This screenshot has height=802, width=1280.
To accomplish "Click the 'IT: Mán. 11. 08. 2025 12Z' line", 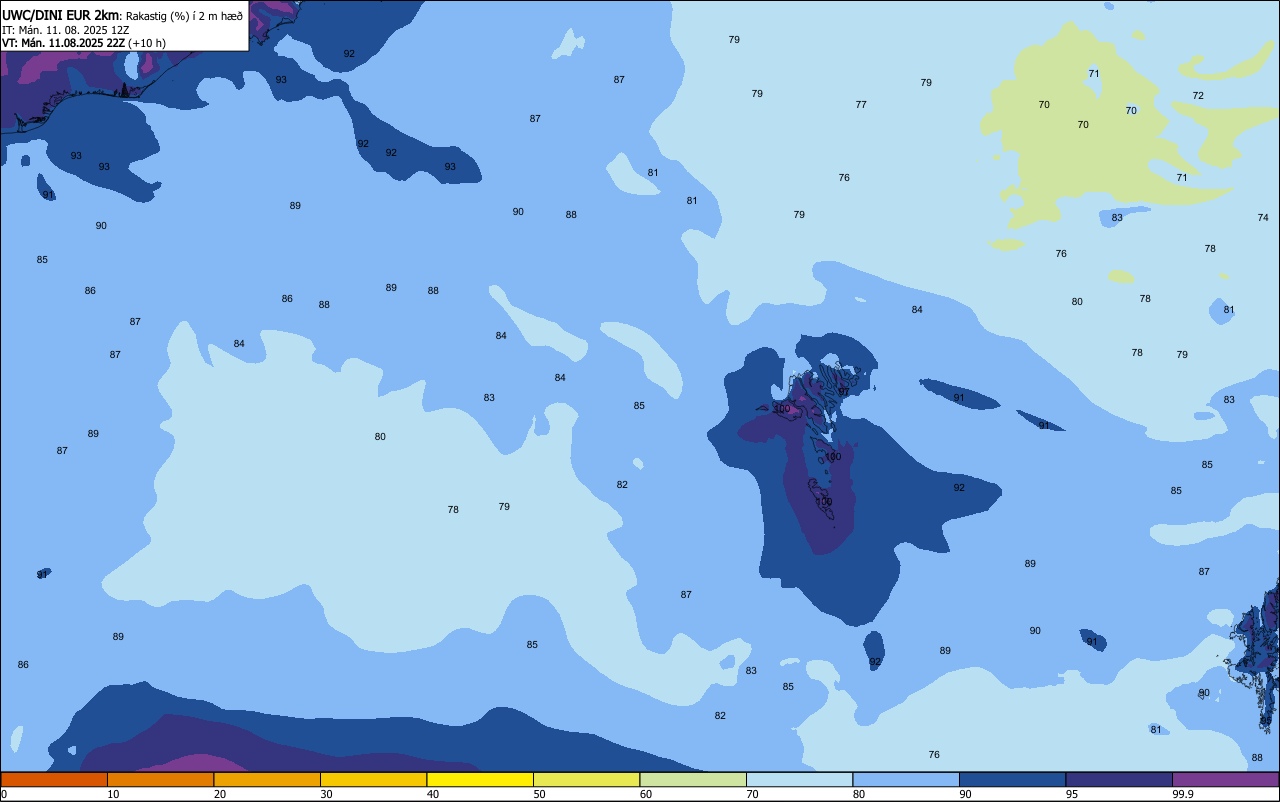I will (66, 30).
